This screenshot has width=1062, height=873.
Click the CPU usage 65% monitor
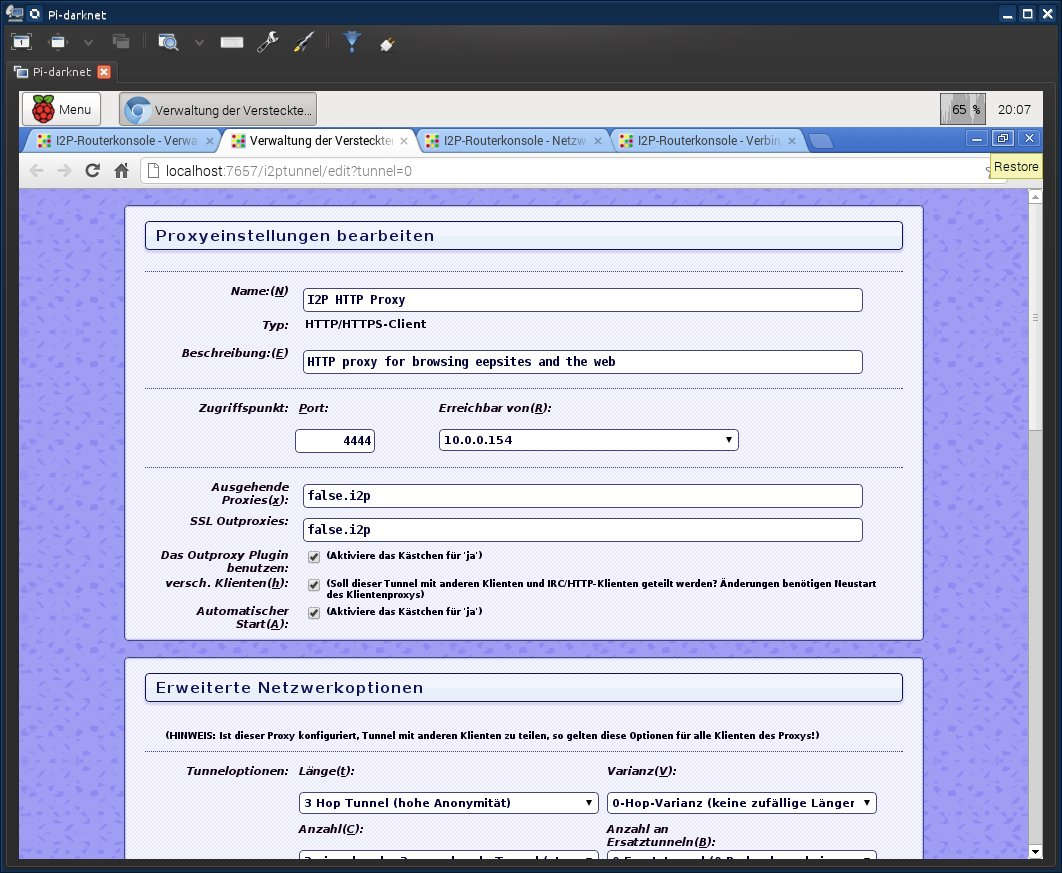click(962, 109)
